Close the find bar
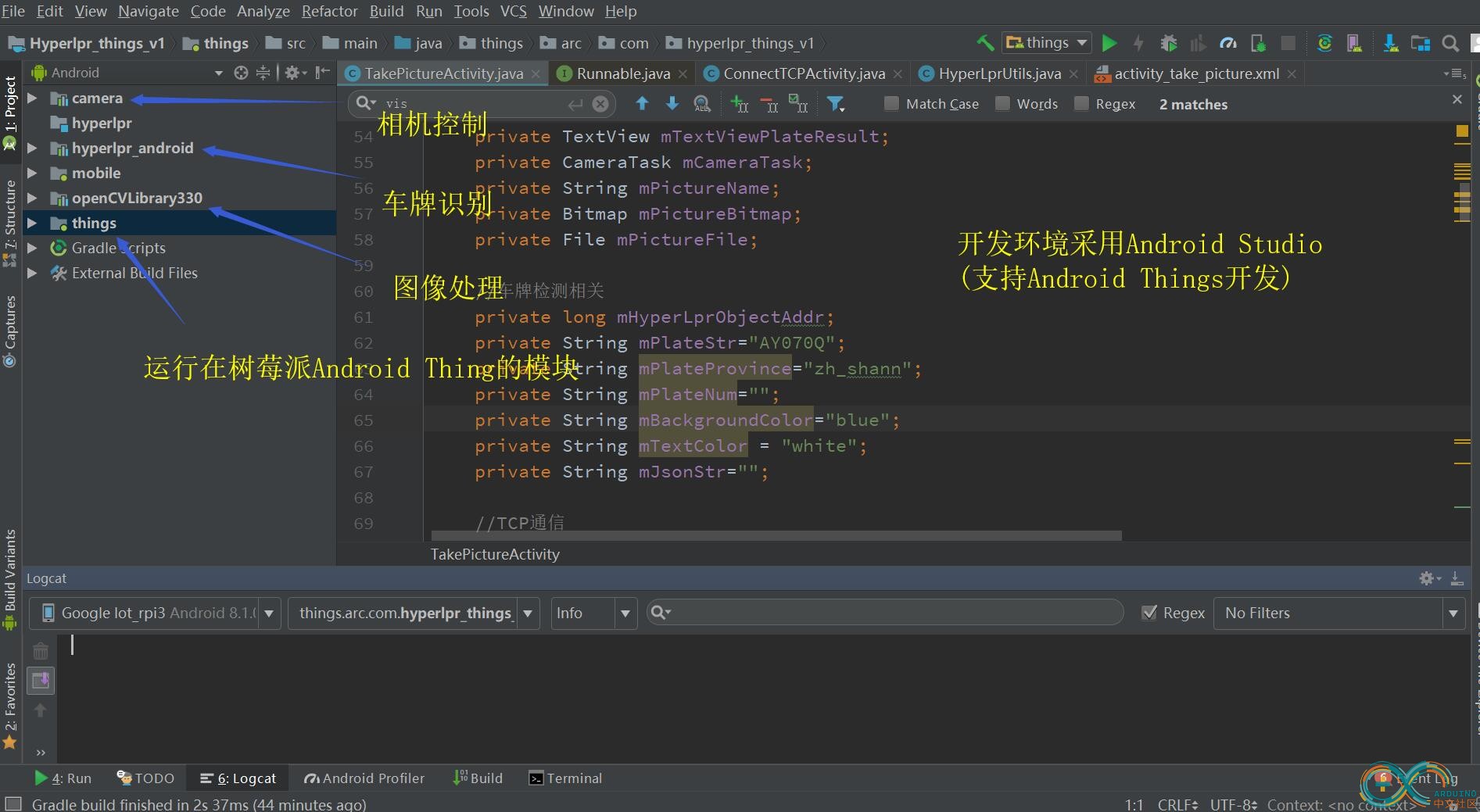The image size is (1480, 812). (x=1457, y=99)
